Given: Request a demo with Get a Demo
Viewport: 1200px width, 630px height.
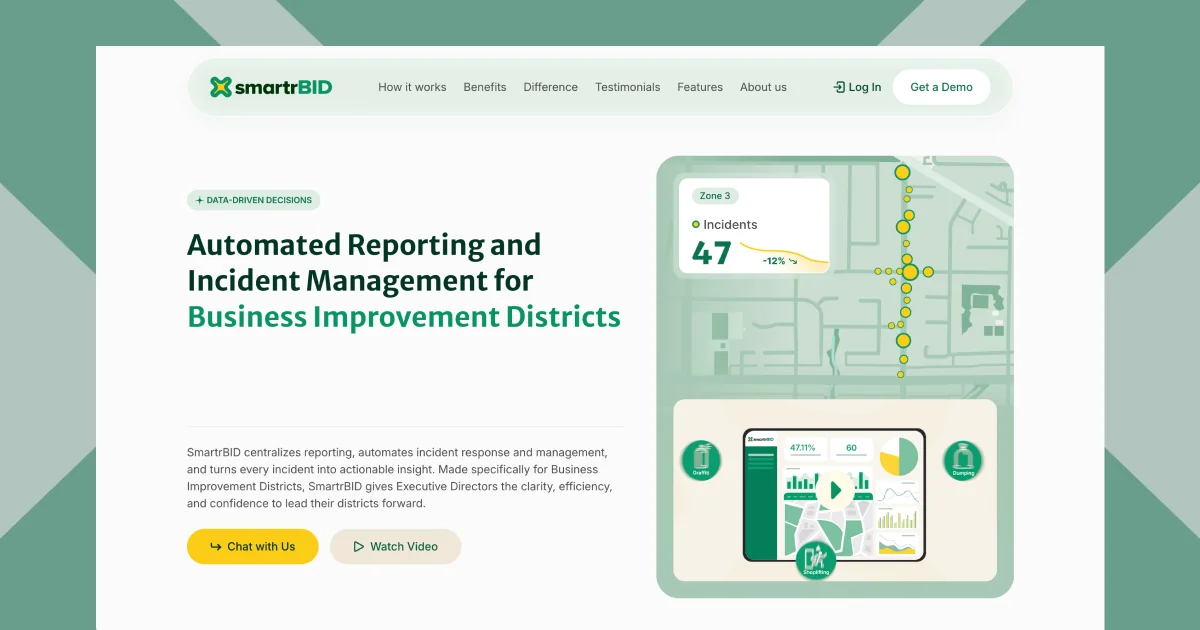Looking at the screenshot, I should tap(941, 87).
